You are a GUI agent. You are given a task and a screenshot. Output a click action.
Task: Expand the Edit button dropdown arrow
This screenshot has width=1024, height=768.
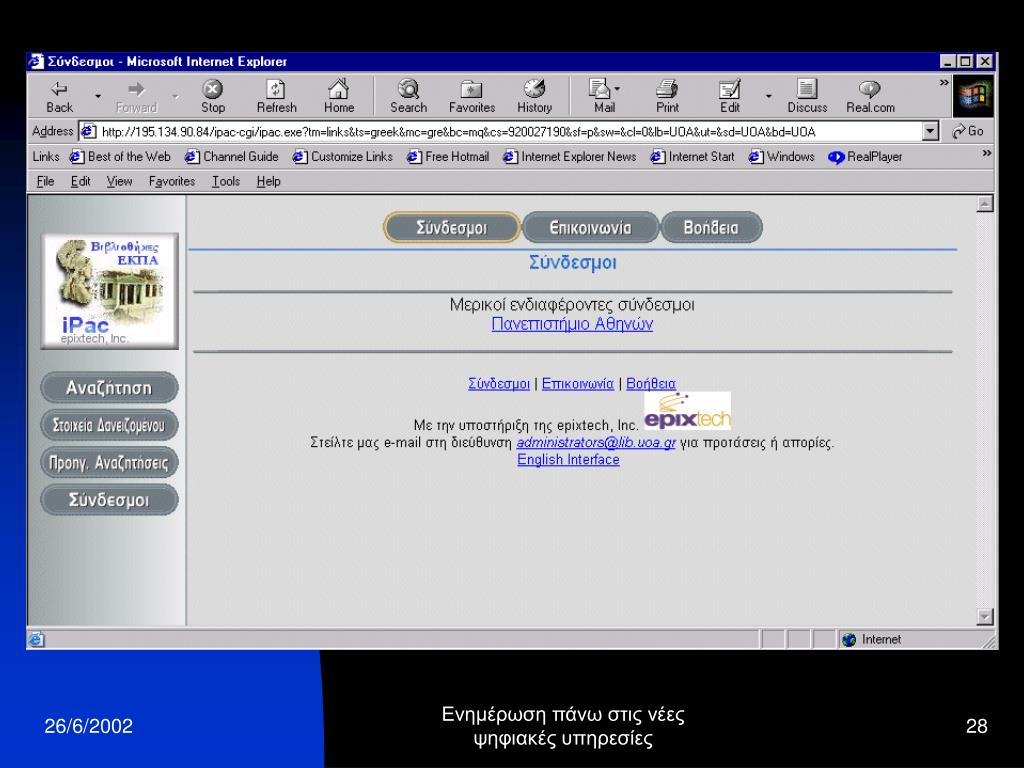point(769,96)
